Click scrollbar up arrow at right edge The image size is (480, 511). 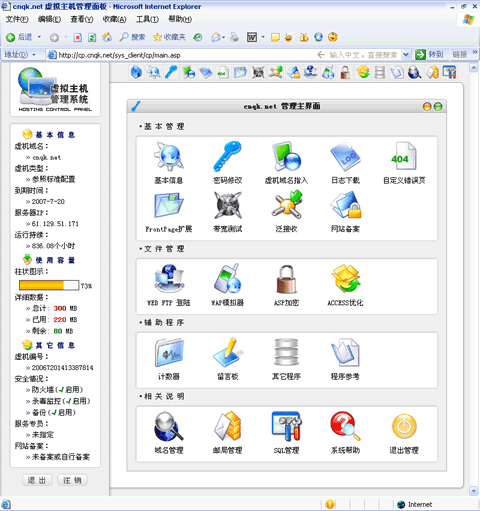click(x=473, y=68)
